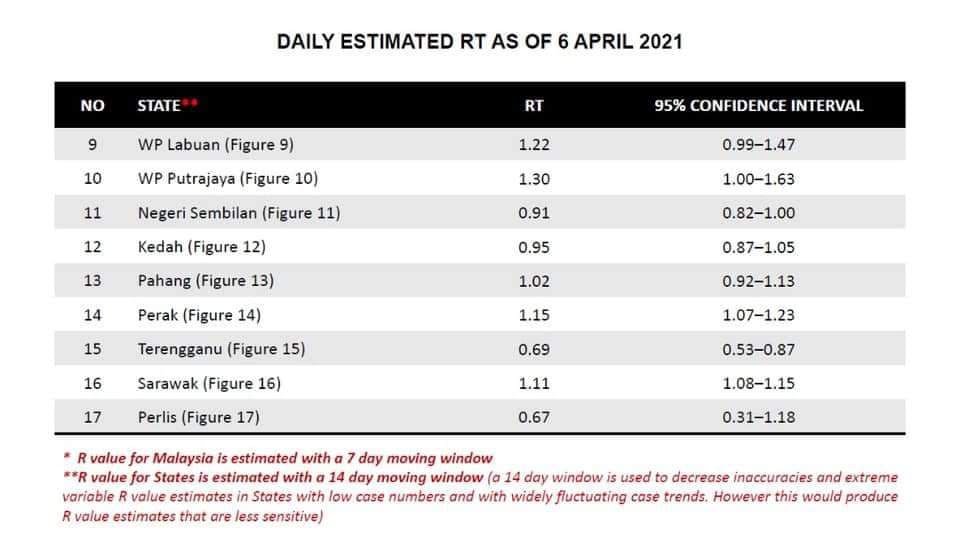Click the Negeri Sembilan (Figure 11) entry
This screenshot has width=960, height=538.
(239, 212)
